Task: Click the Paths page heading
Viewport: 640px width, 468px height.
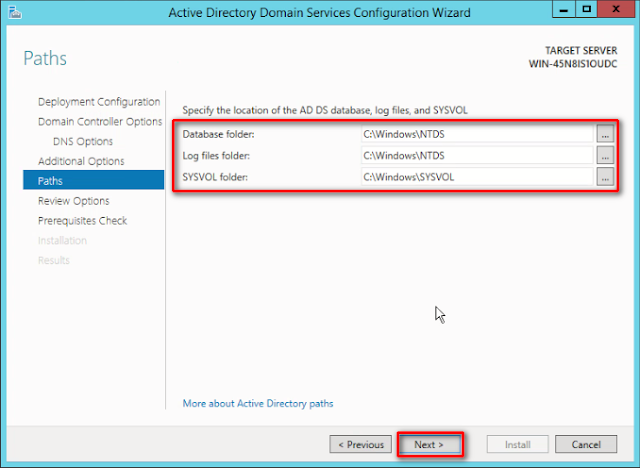Action: pos(45,58)
